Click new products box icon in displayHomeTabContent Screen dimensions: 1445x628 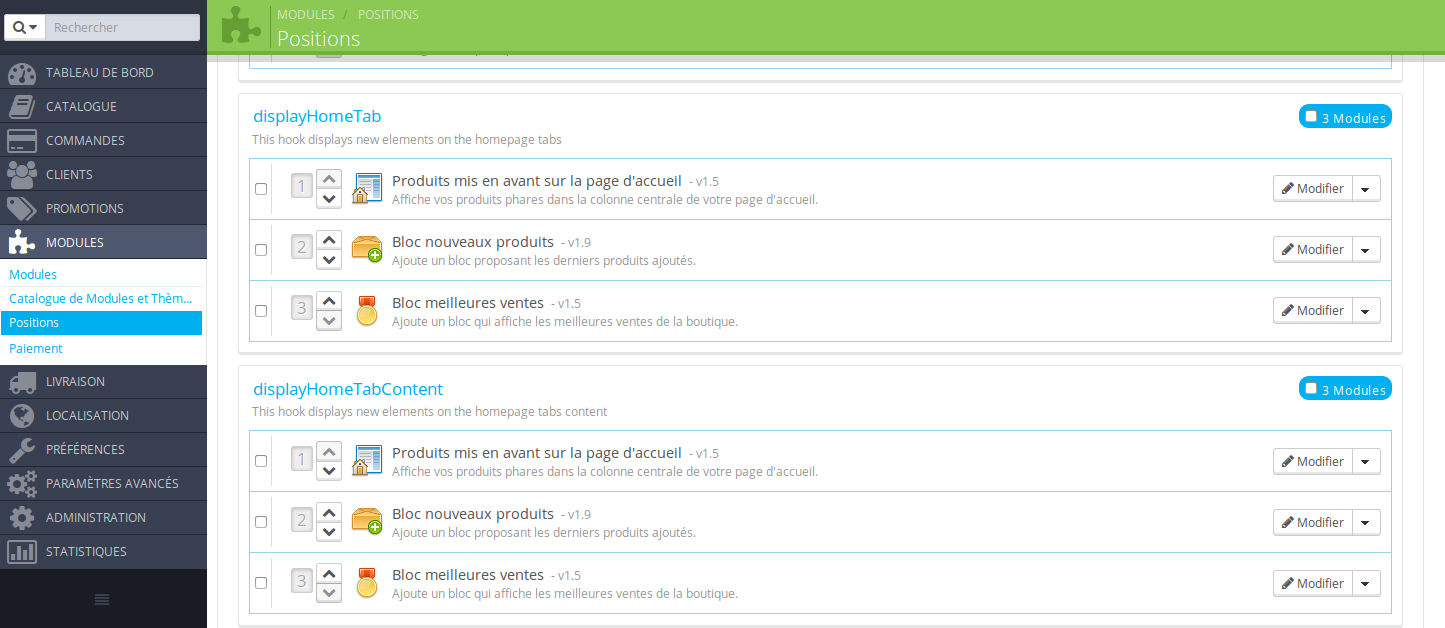point(367,522)
